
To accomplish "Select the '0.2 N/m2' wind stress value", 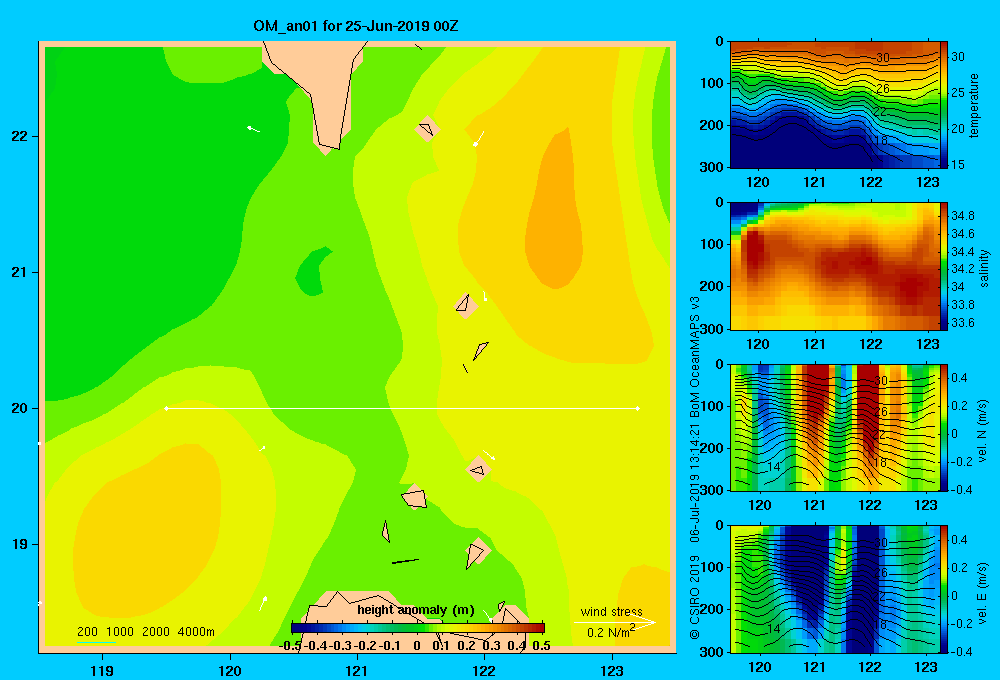I will [611, 632].
